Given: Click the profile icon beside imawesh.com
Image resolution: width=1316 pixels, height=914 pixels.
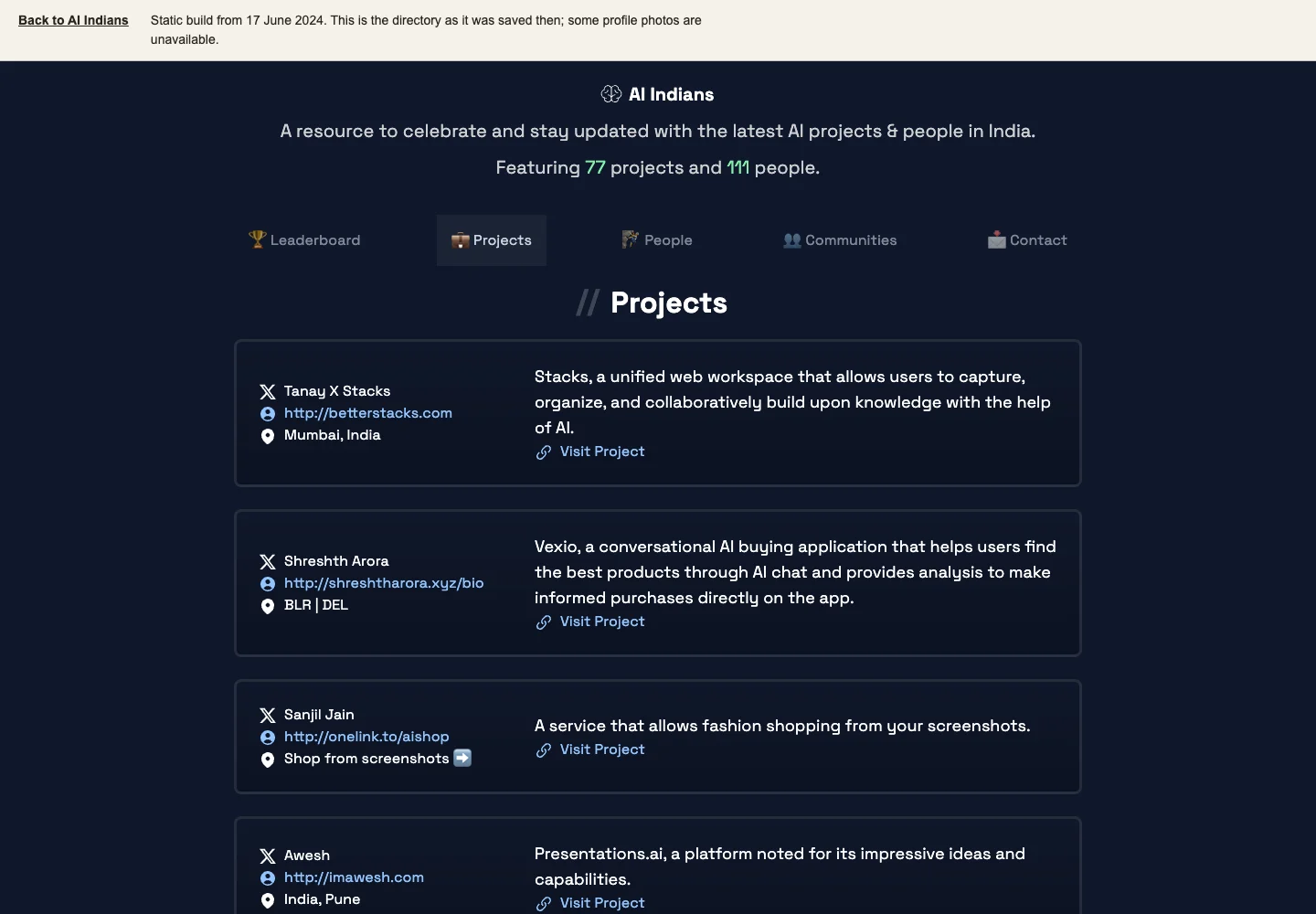Looking at the screenshot, I should point(268,878).
